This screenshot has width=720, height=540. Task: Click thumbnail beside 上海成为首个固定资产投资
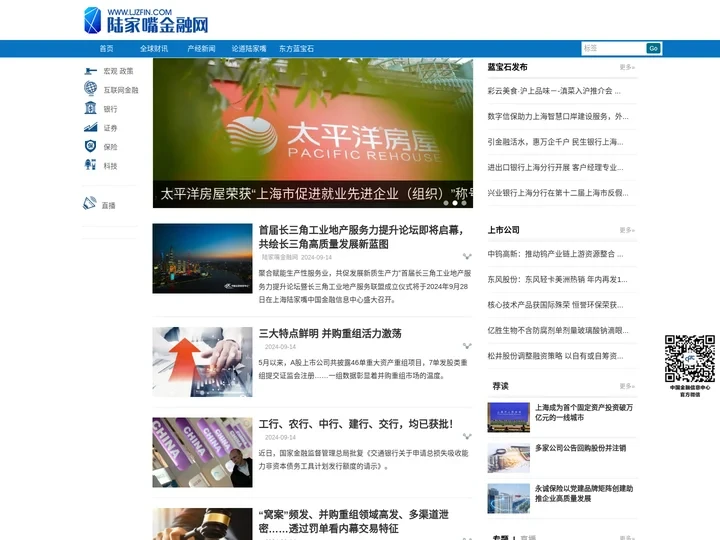click(x=508, y=417)
